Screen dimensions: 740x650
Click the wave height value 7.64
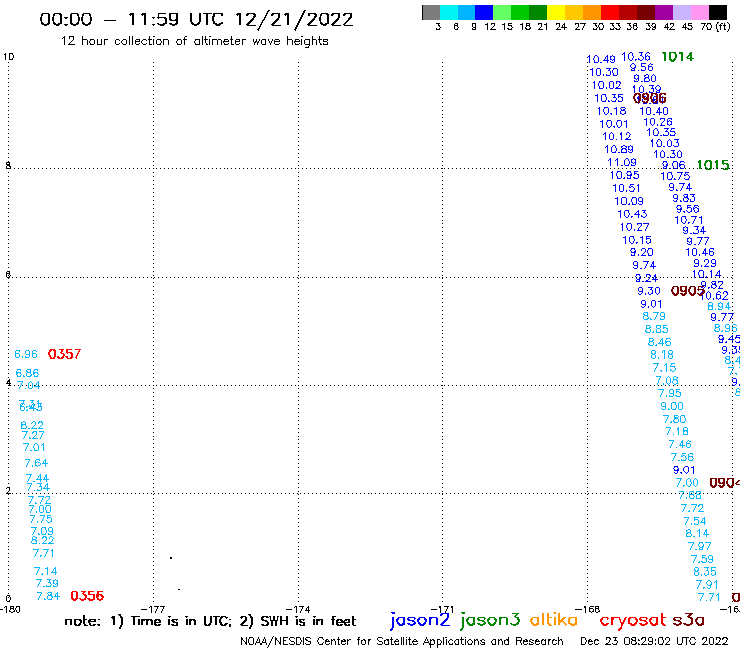[36, 464]
